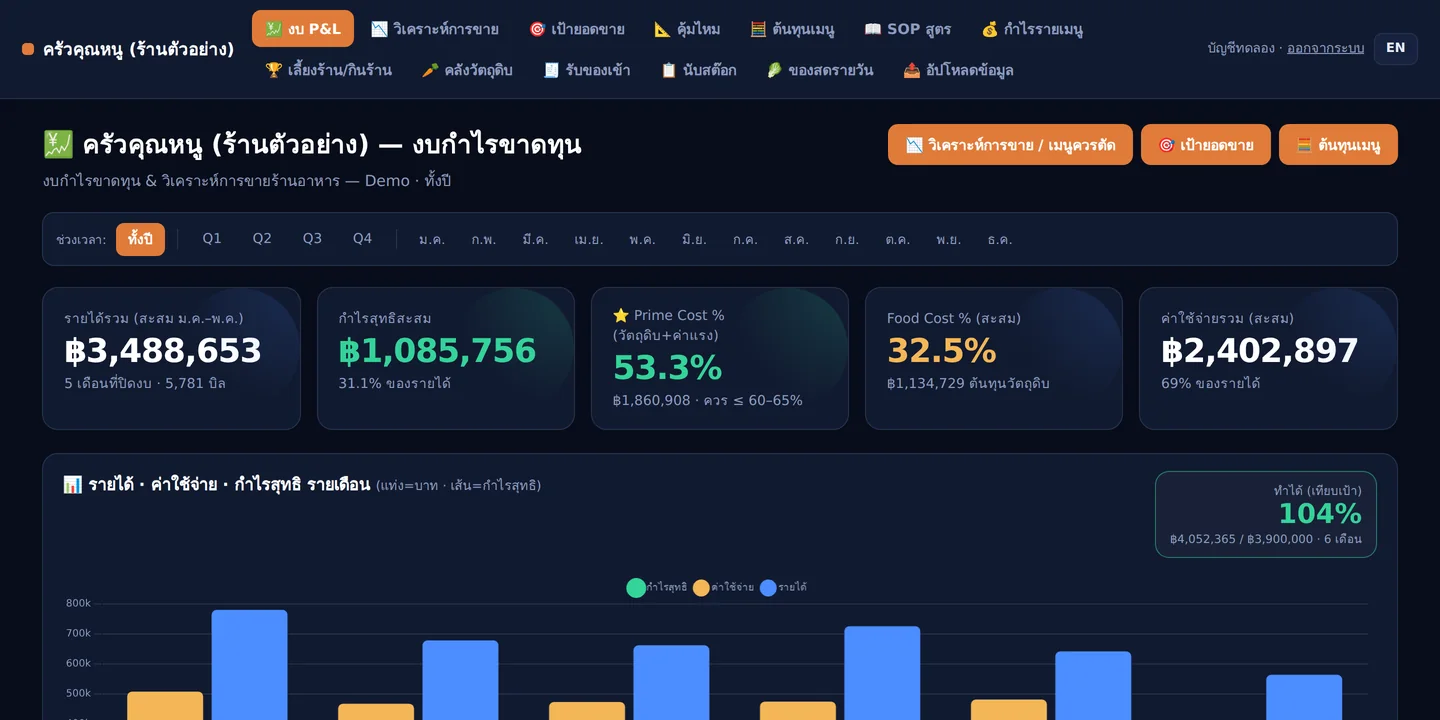
Task: Select the ทั้งปี period filter
Action: point(140,239)
